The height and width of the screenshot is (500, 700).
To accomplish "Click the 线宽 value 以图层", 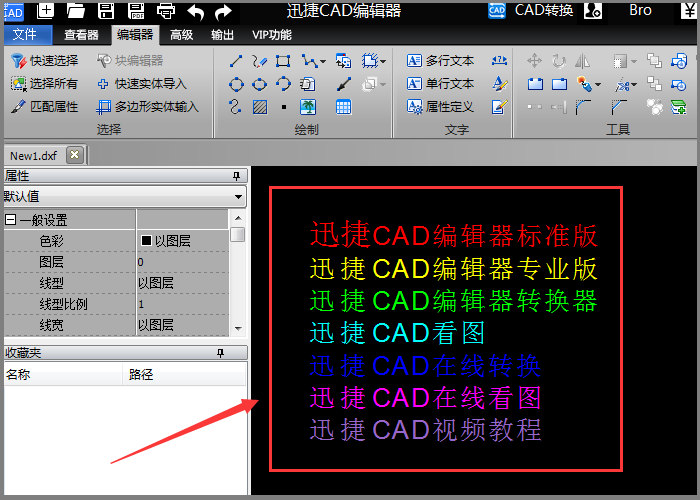I will coord(183,325).
